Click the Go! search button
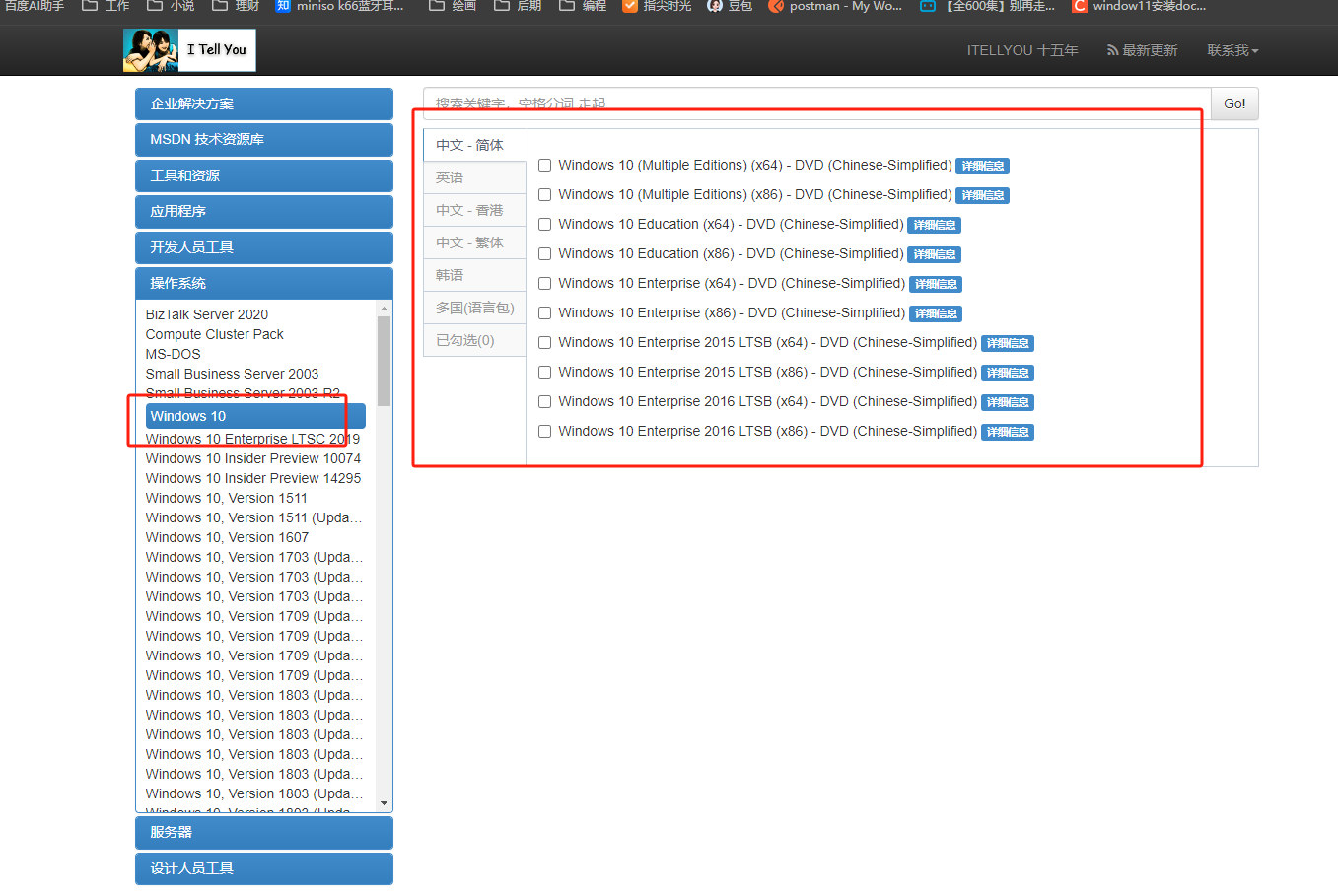The width and height of the screenshot is (1338, 896). (x=1234, y=103)
